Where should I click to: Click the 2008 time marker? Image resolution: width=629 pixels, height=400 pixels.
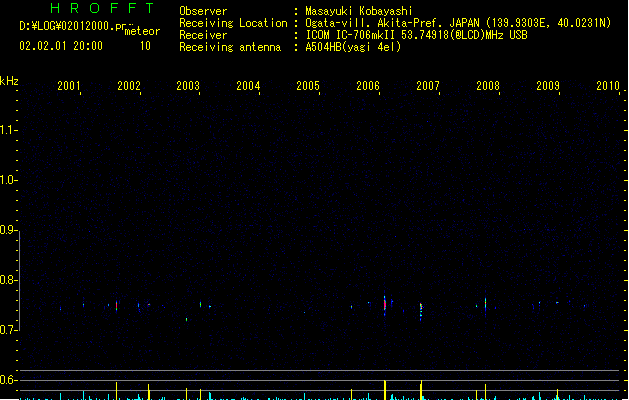click(x=488, y=85)
